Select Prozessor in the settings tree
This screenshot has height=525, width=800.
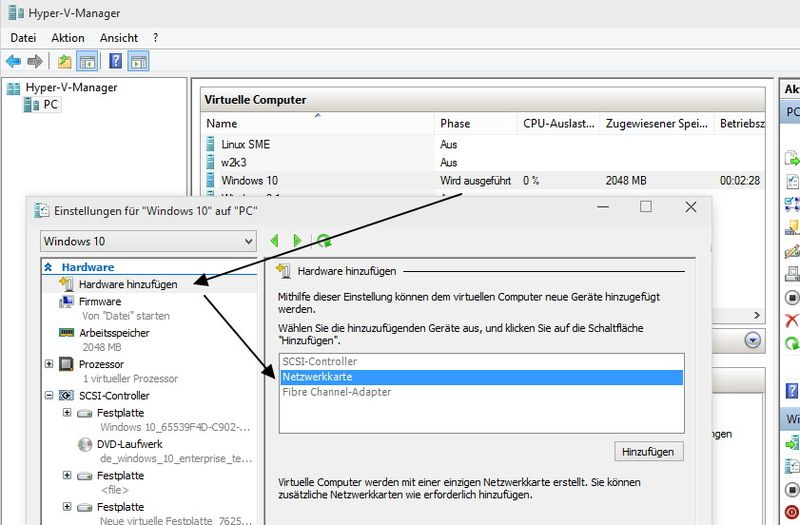[101, 364]
